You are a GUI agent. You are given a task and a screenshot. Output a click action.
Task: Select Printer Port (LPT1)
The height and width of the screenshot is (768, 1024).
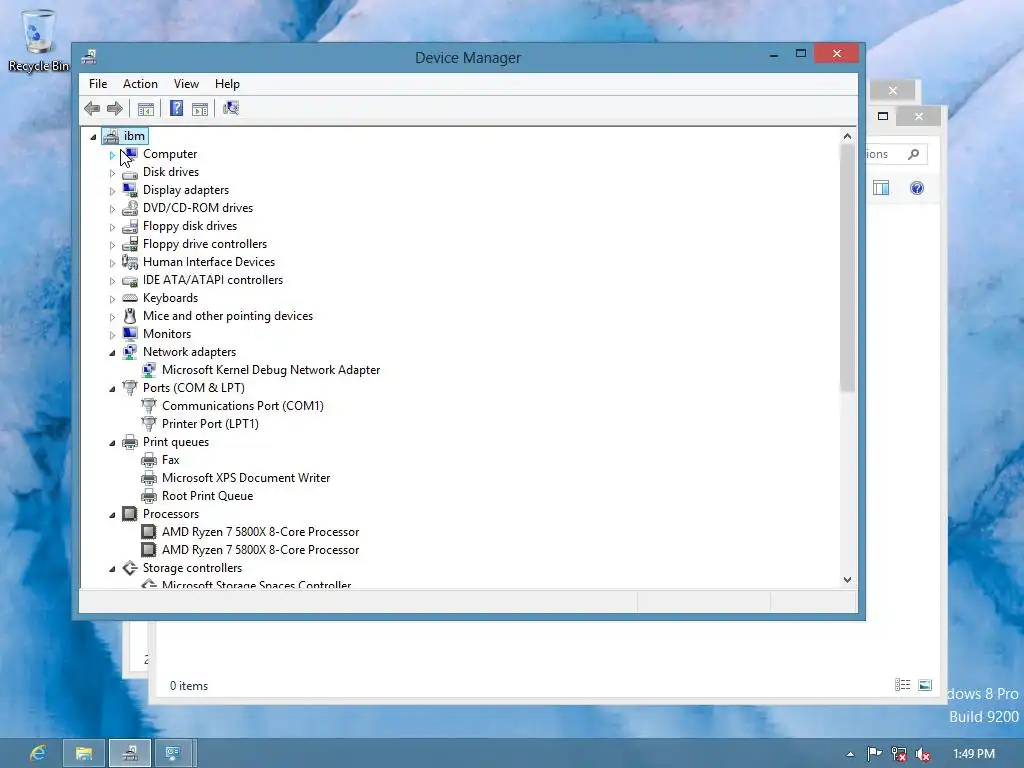[x=210, y=424]
